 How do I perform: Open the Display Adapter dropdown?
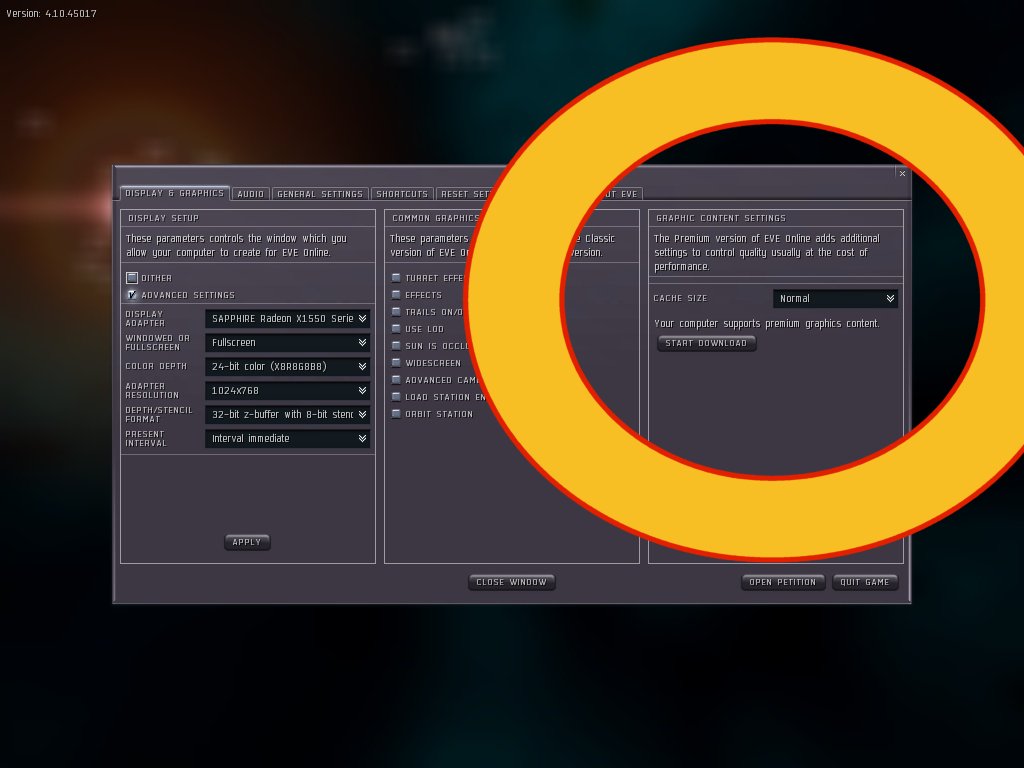click(287, 318)
